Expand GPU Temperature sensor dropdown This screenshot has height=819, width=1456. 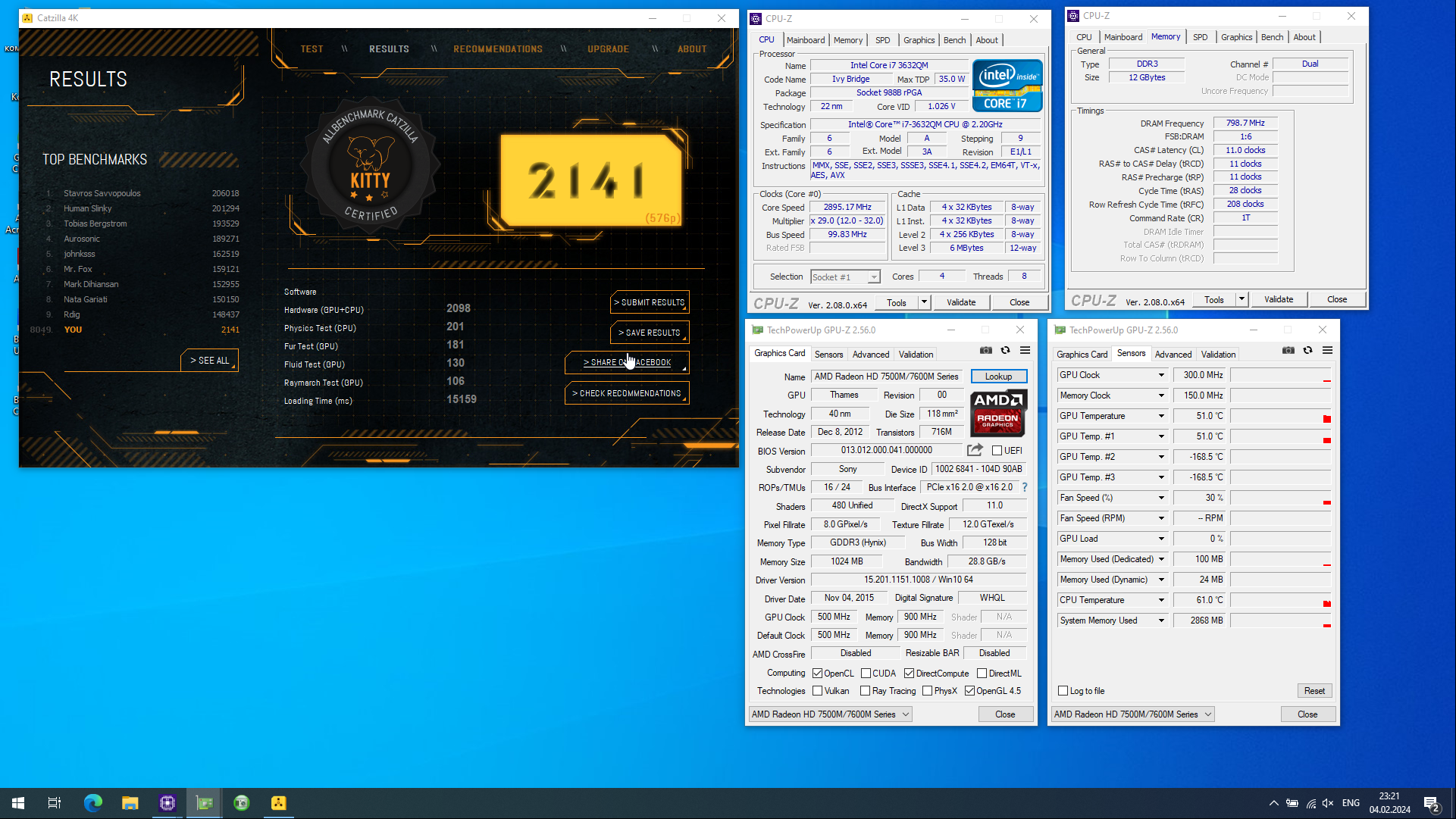1161,416
